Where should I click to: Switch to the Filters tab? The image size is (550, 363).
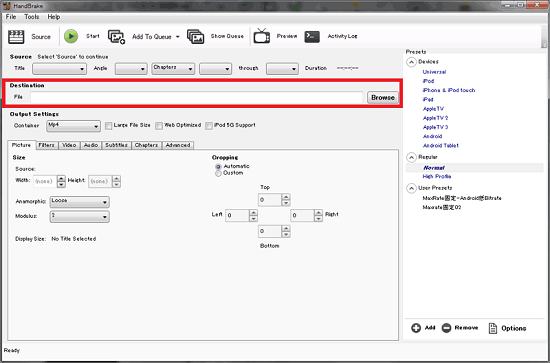click(x=47, y=145)
